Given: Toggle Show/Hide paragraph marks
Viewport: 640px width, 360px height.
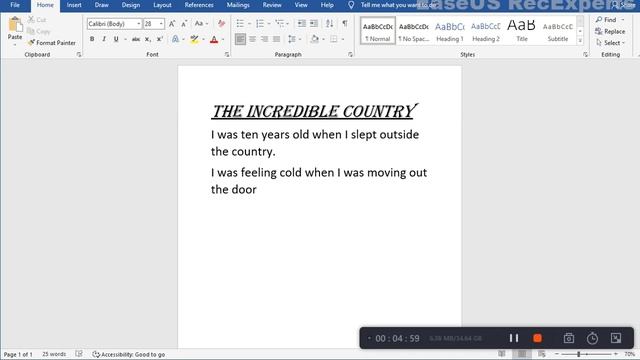Looking at the screenshot, I should click(345, 24).
